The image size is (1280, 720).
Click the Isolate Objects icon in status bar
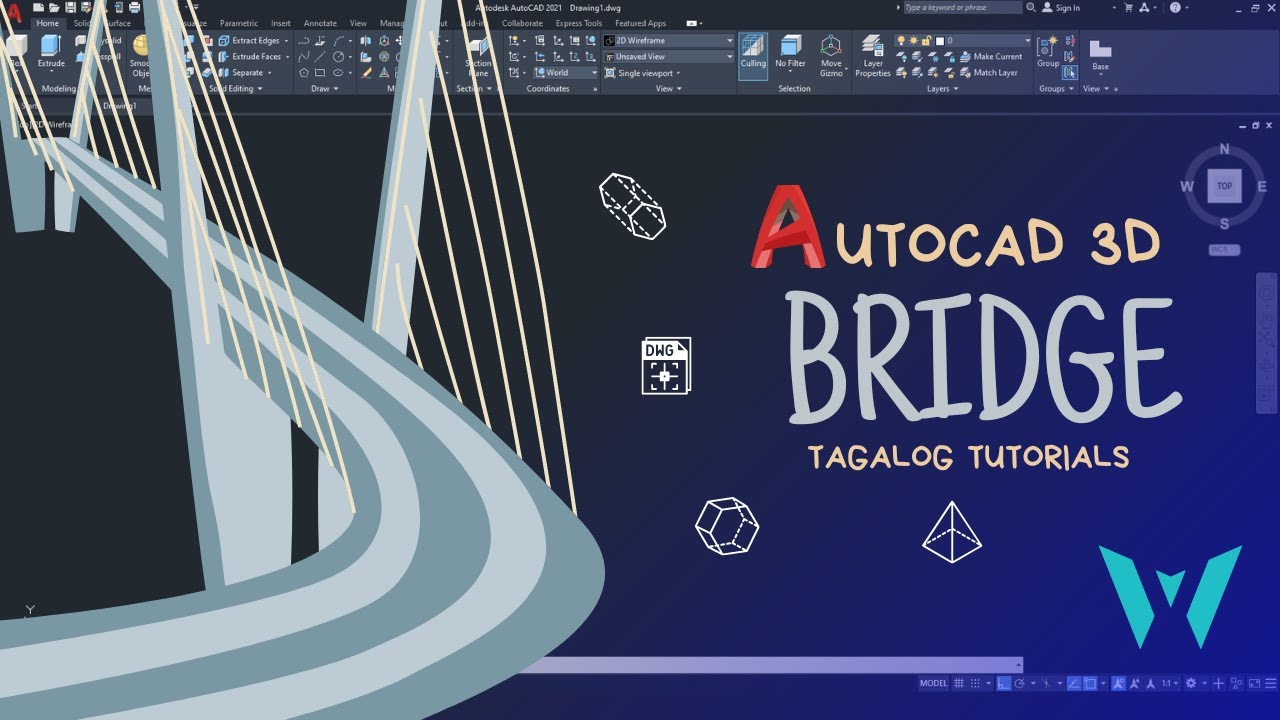(1236, 683)
